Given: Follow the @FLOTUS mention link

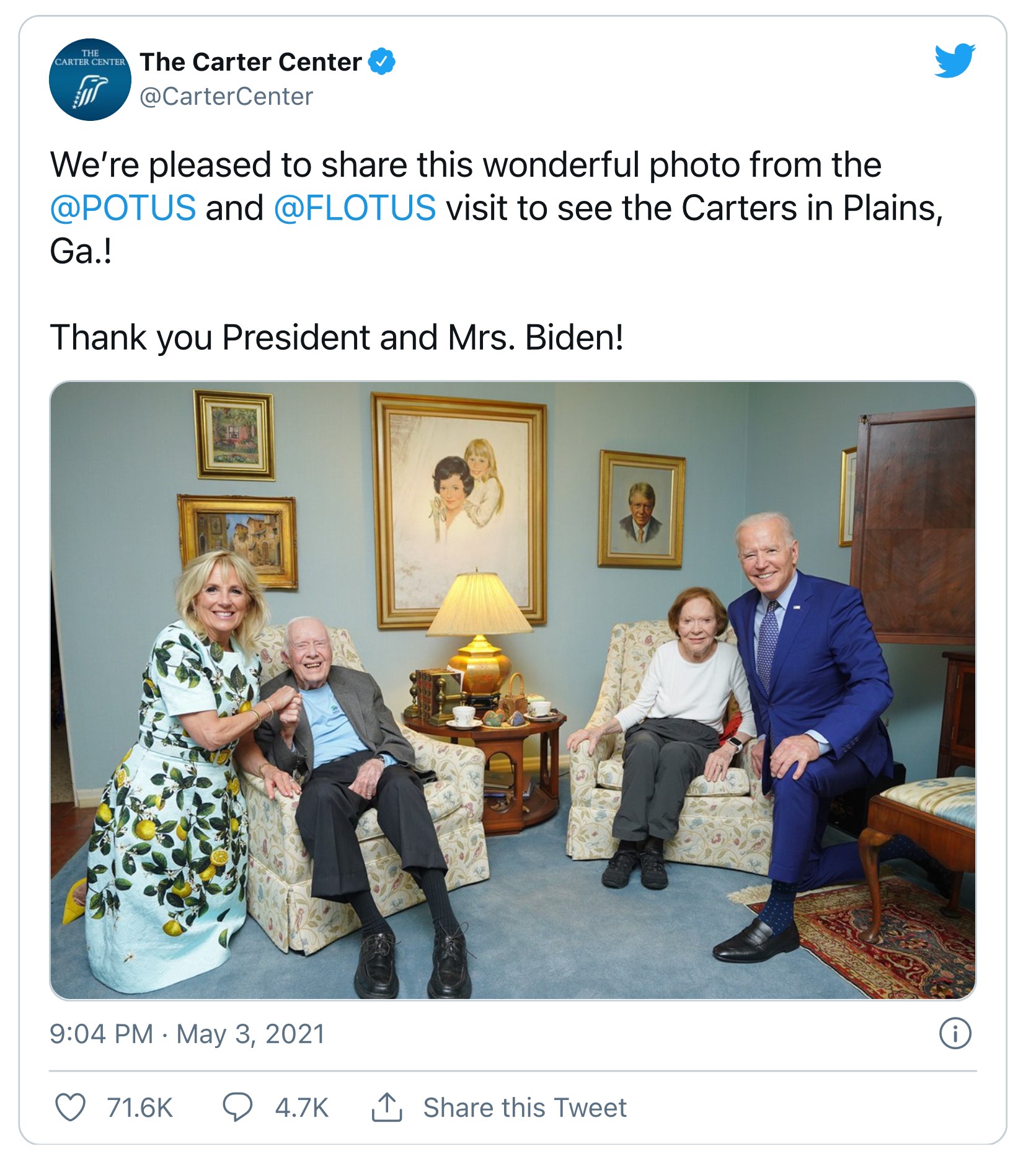Looking at the screenshot, I should (x=355, y=208).
